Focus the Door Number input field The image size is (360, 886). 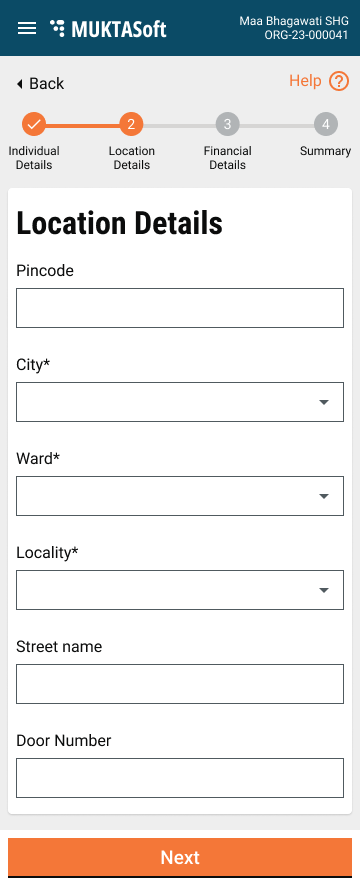pyautogui.click(x=180, y=778)
